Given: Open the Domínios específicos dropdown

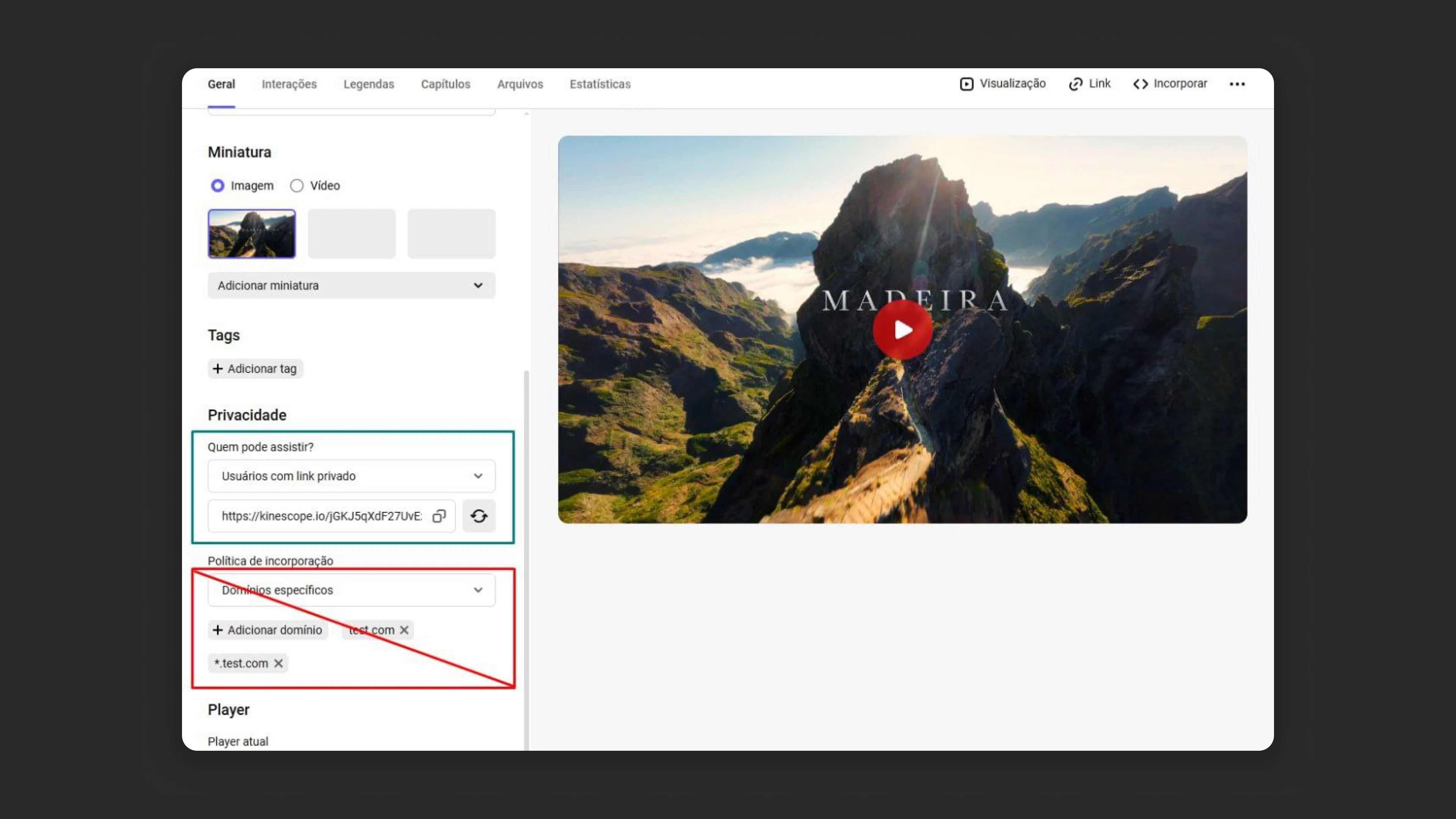Looking at the screenshot, I should [351, 590].
